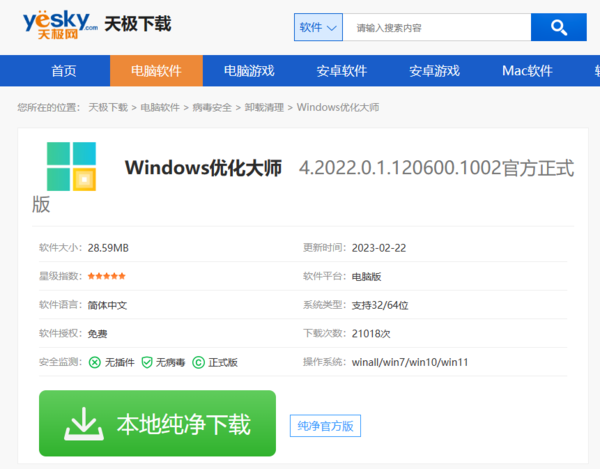The width and height of the screenshot is (600, 469).
Task: Click the 天极下载 breadcrumb link
Action: click(x=108, y=107)
